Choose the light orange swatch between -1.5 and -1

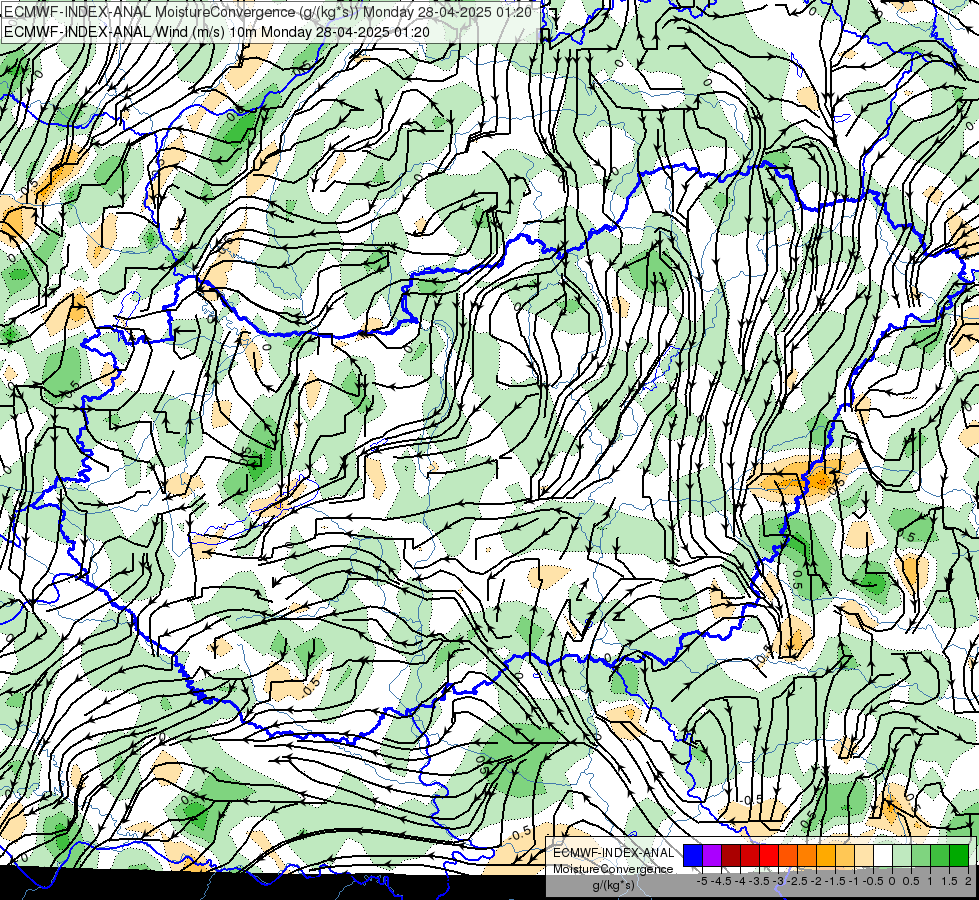(x=845, y=856)
